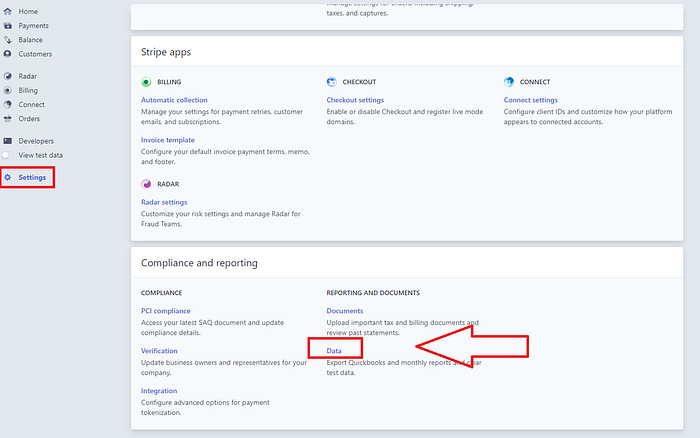Select Customers in the sidebar

point(35,54)
